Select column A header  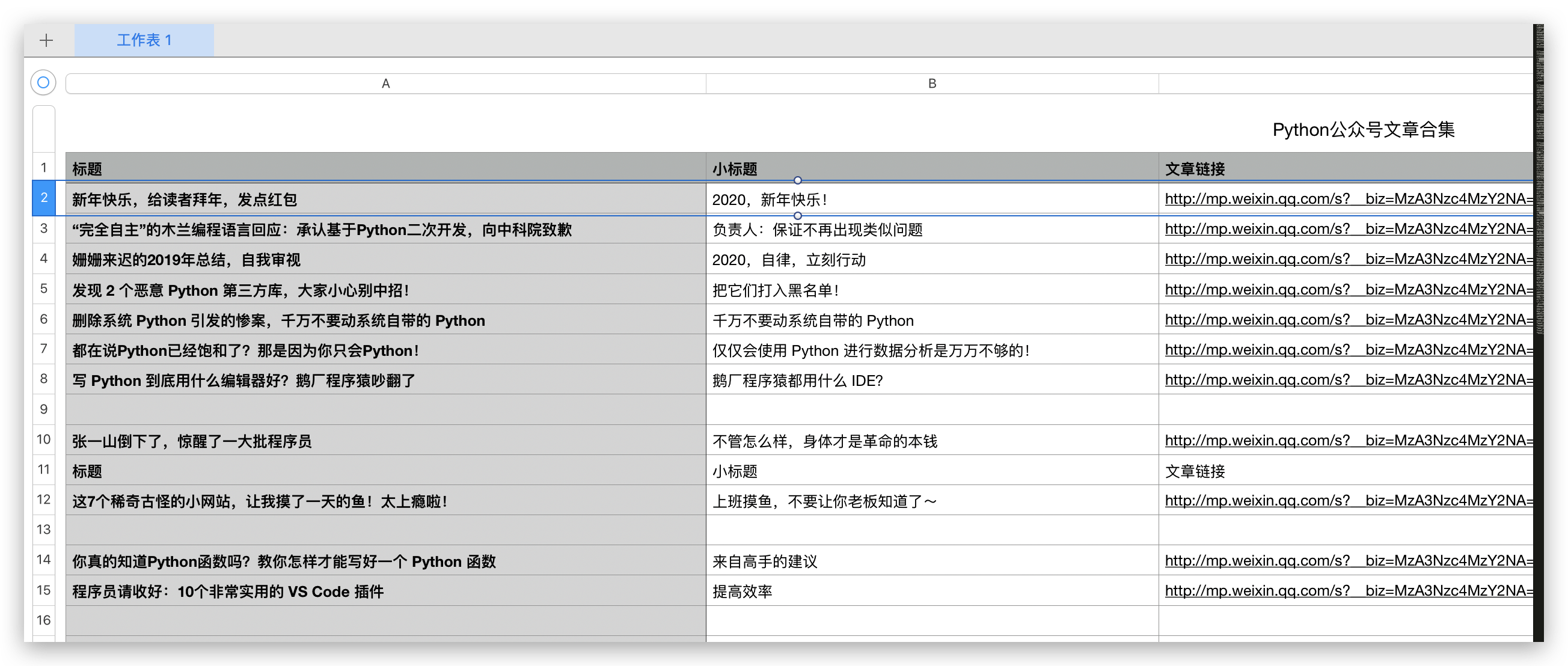385,84
